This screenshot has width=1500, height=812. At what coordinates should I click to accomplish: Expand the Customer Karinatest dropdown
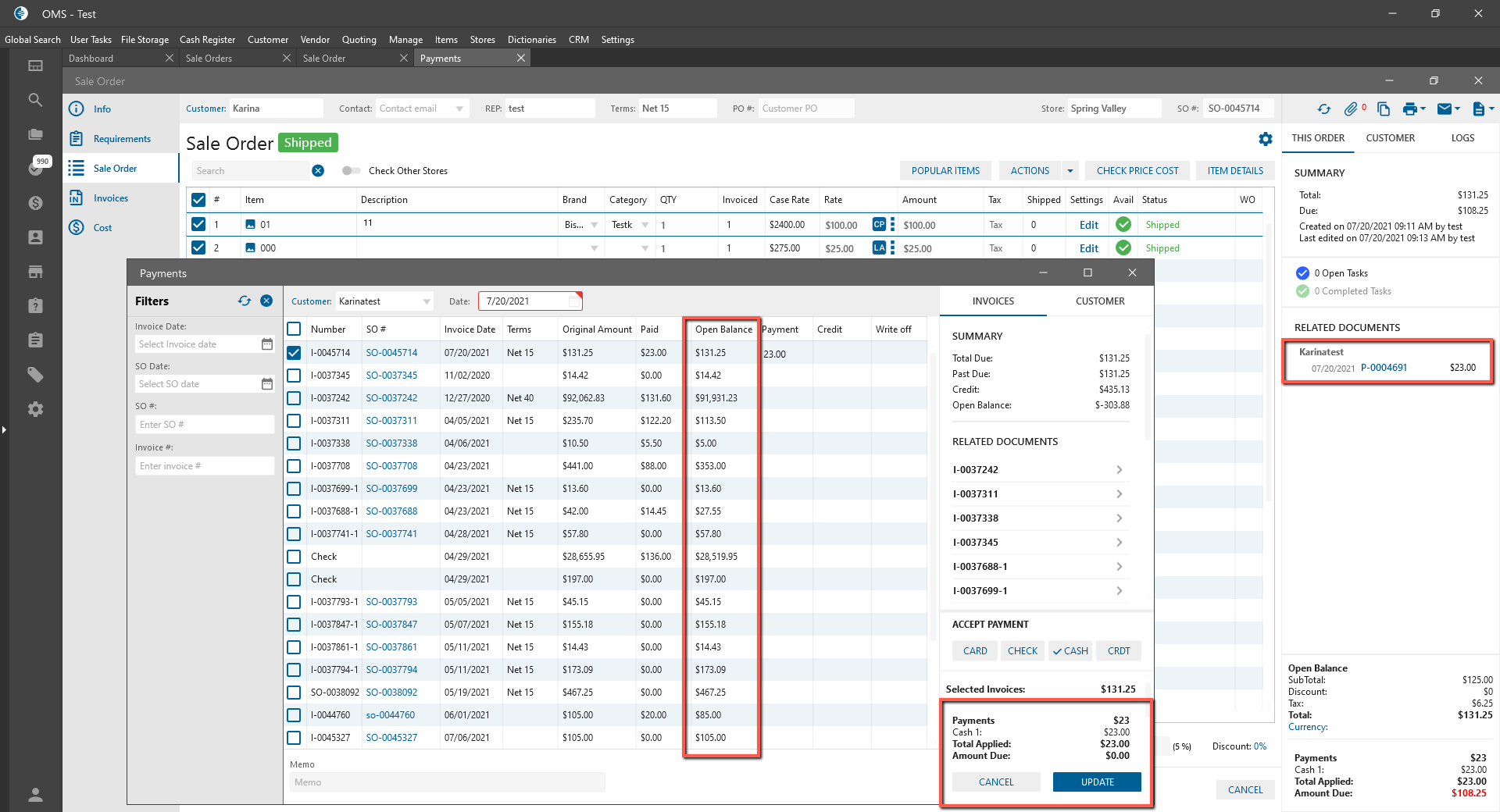(427, 301)
